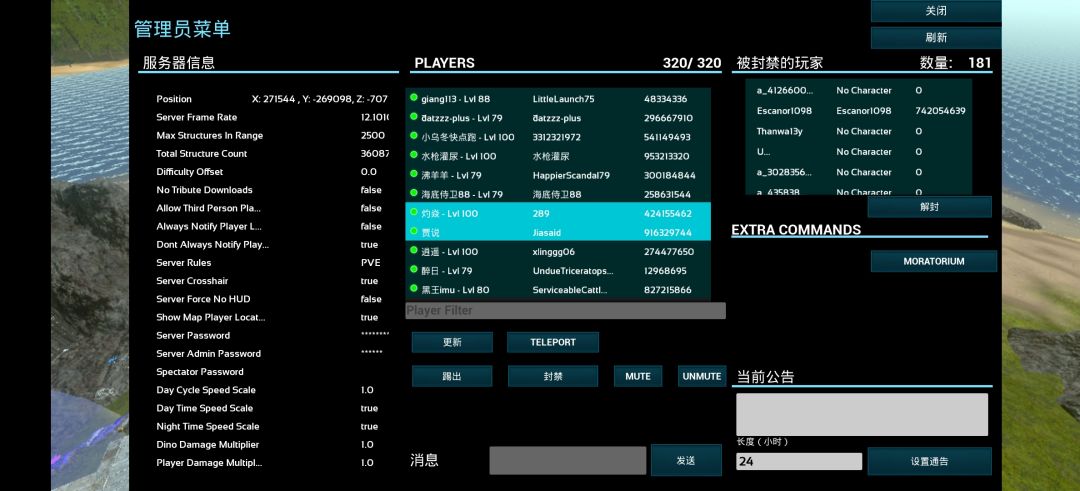Click the Server Password row
This screenshot has height=491, width=1080.
coord(273,335)
